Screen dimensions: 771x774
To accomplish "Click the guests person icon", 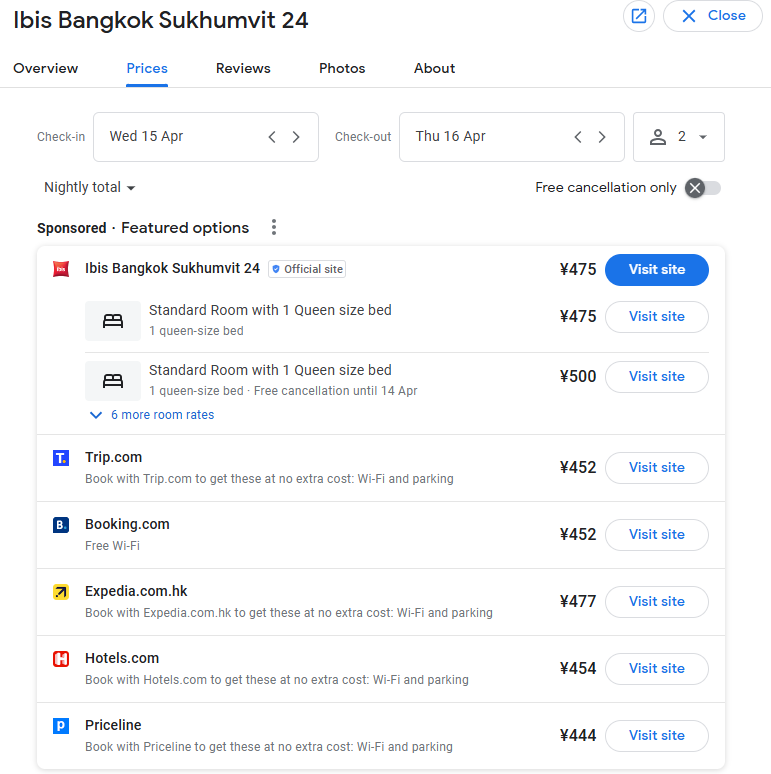I will click(657, 137).
